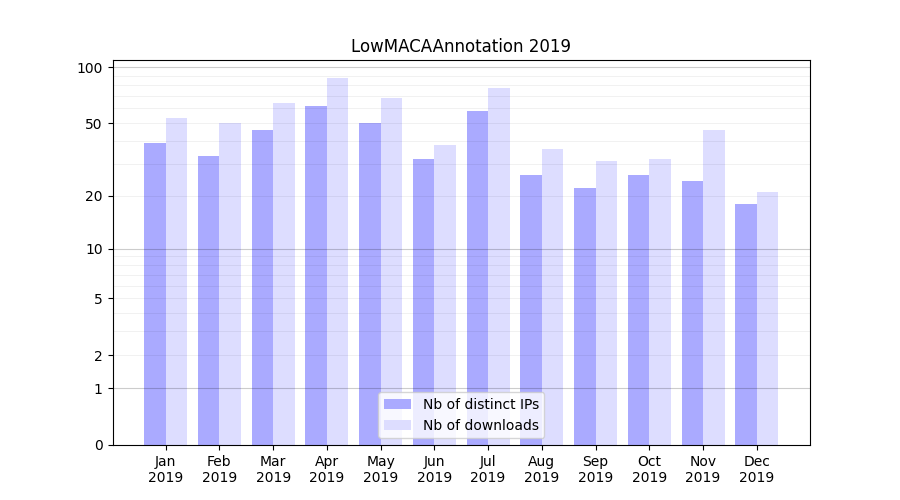
Task: Click the August distinct IPs bar
Action: coord(531,309)
